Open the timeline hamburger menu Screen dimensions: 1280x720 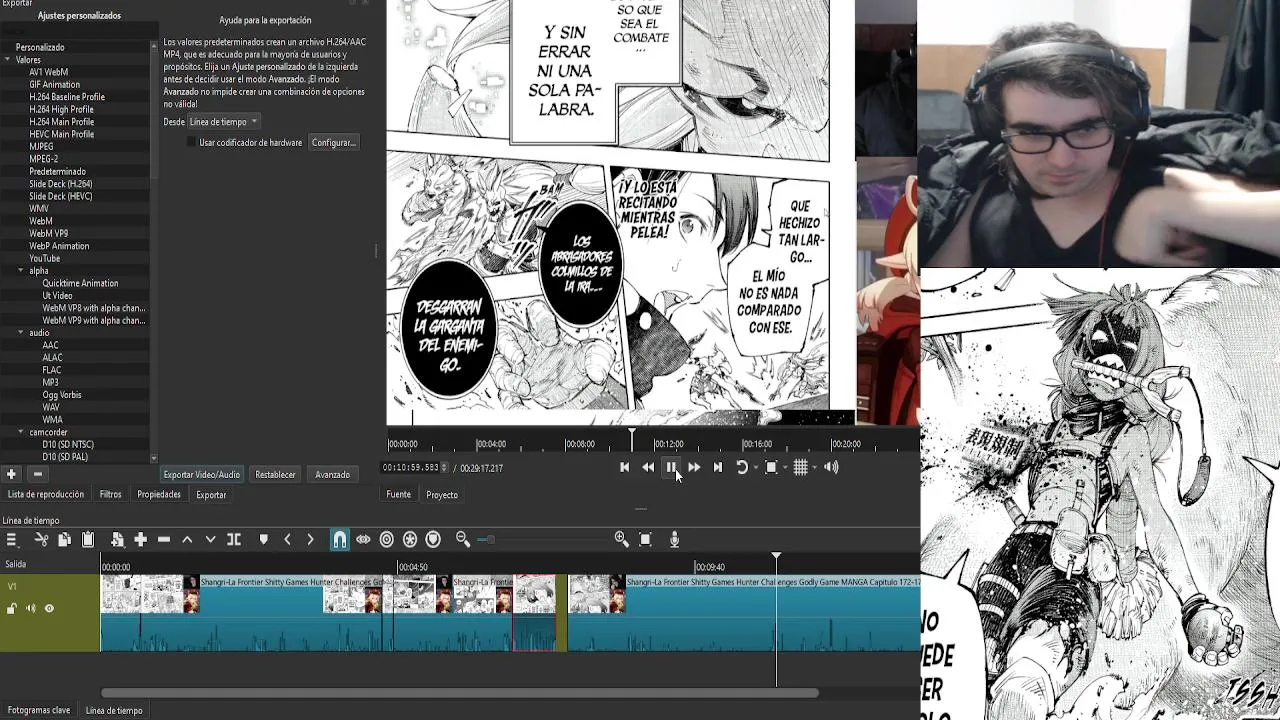[12, 540]
